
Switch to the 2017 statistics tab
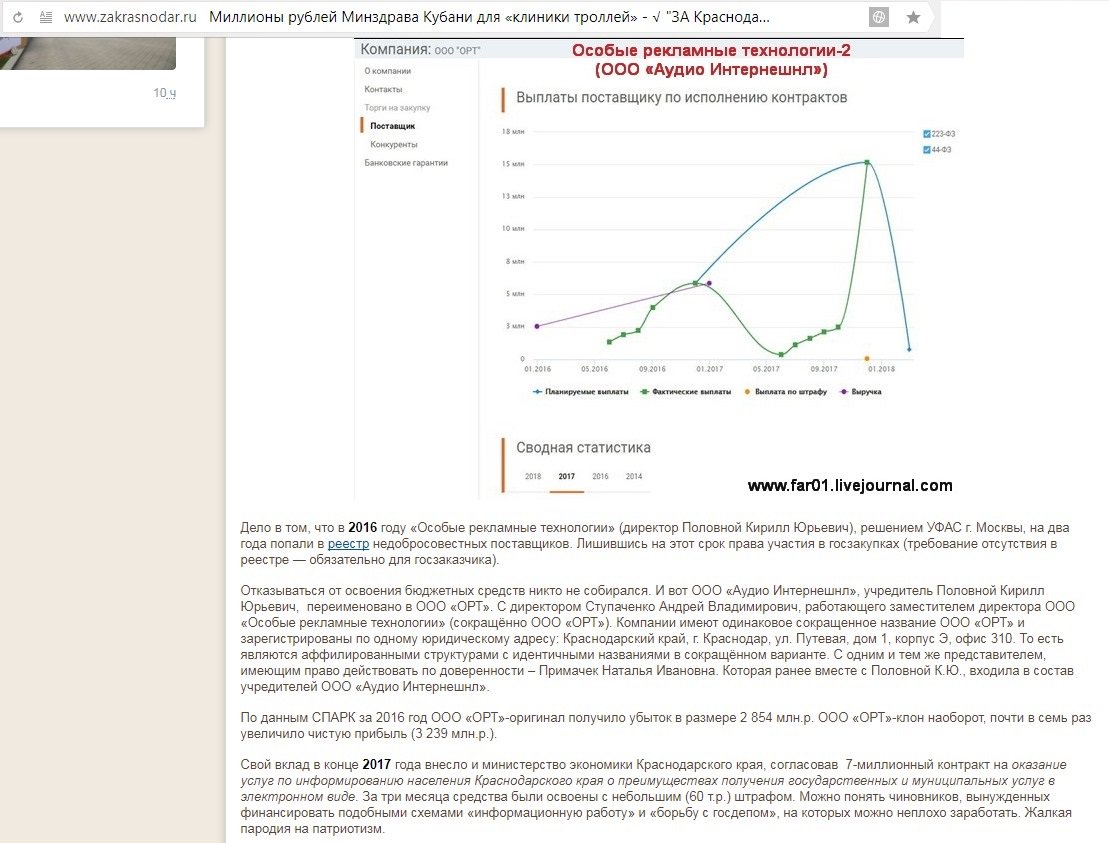pyautogui.click(x=567, y=476)
